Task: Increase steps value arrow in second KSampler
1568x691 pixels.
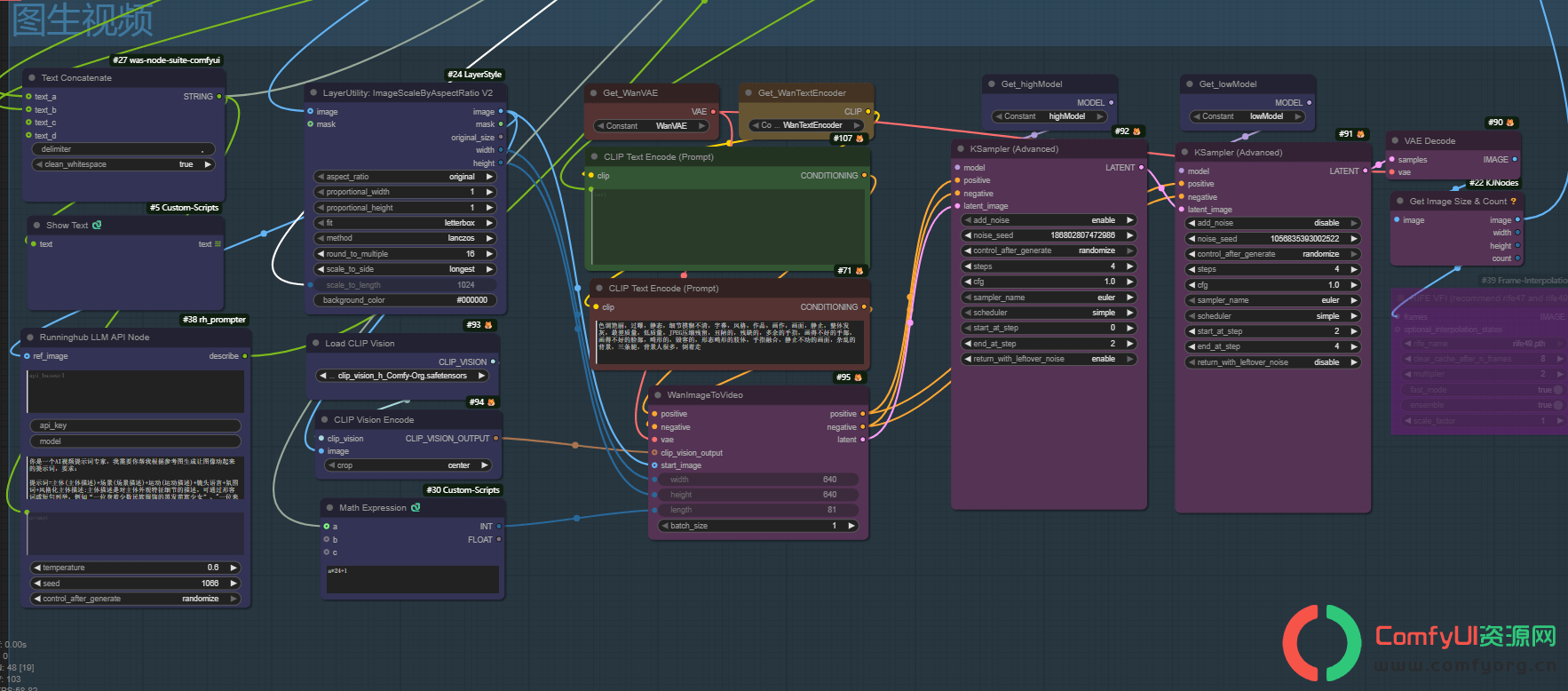Action: (x=1354, y=269)
